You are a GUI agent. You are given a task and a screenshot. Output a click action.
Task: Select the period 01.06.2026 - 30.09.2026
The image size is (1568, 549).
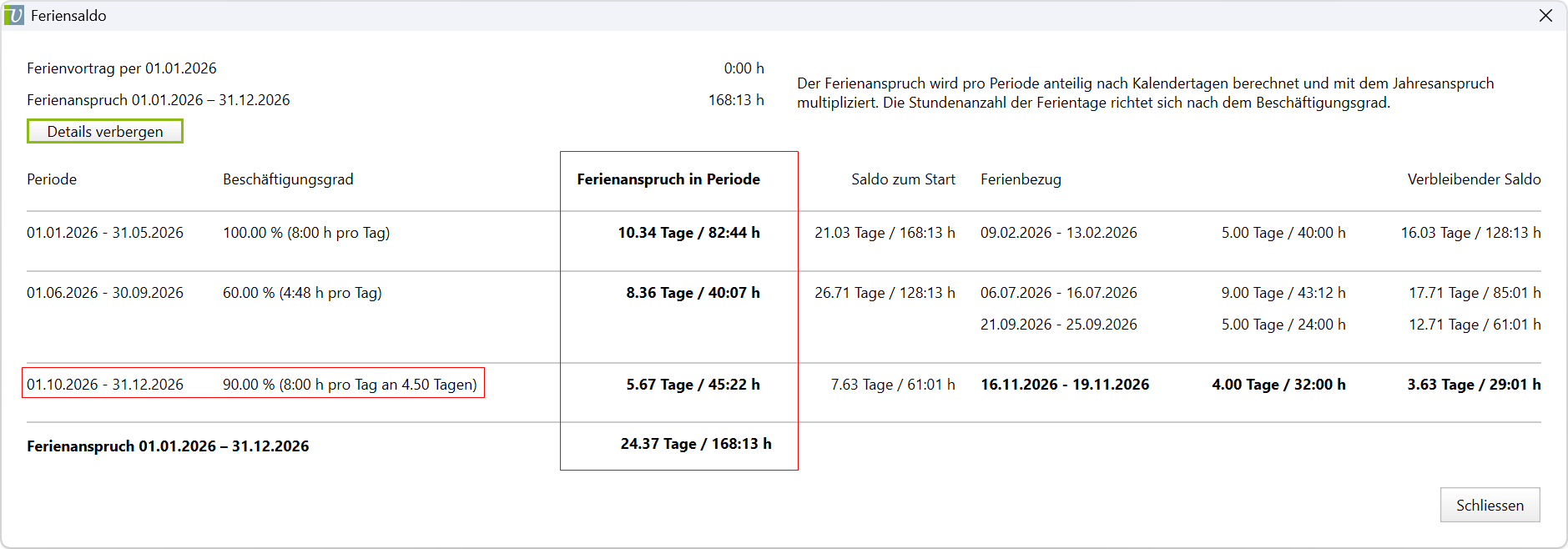[x=105, y=293]
